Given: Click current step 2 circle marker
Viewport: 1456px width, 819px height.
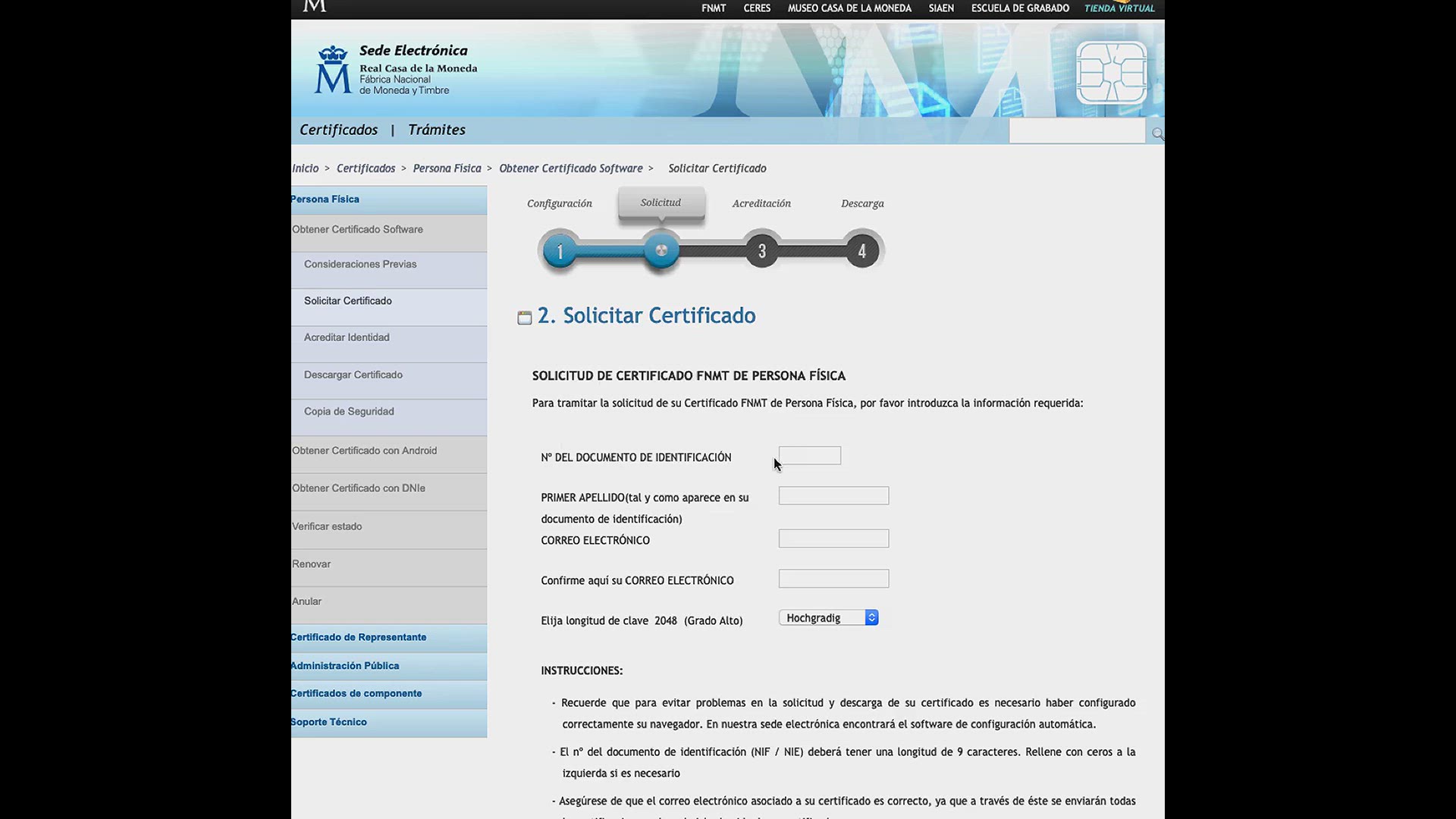Looking at the screenshot, I should [x=661, y=250].
